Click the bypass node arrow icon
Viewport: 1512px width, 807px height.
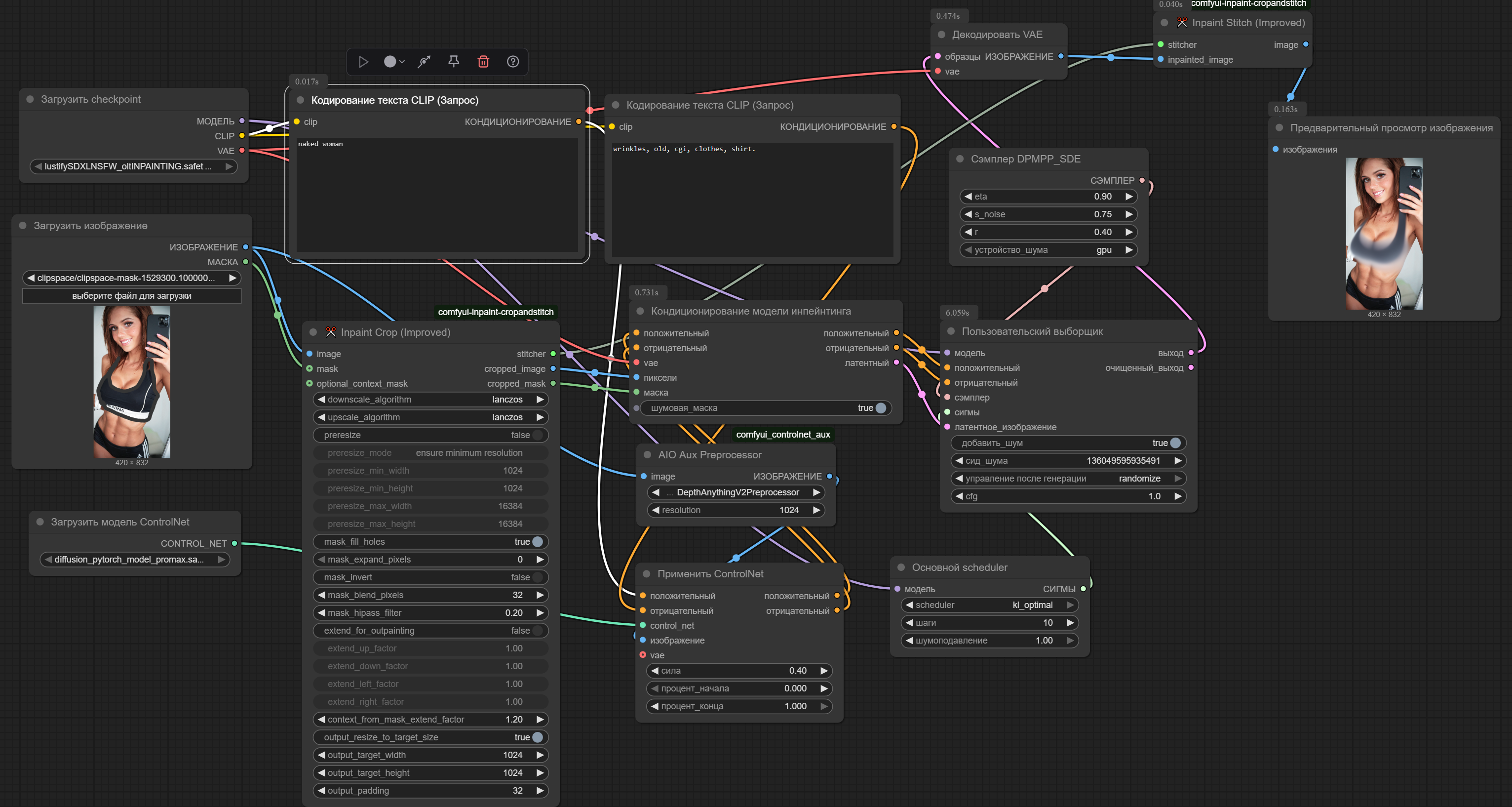coord(424,62)
